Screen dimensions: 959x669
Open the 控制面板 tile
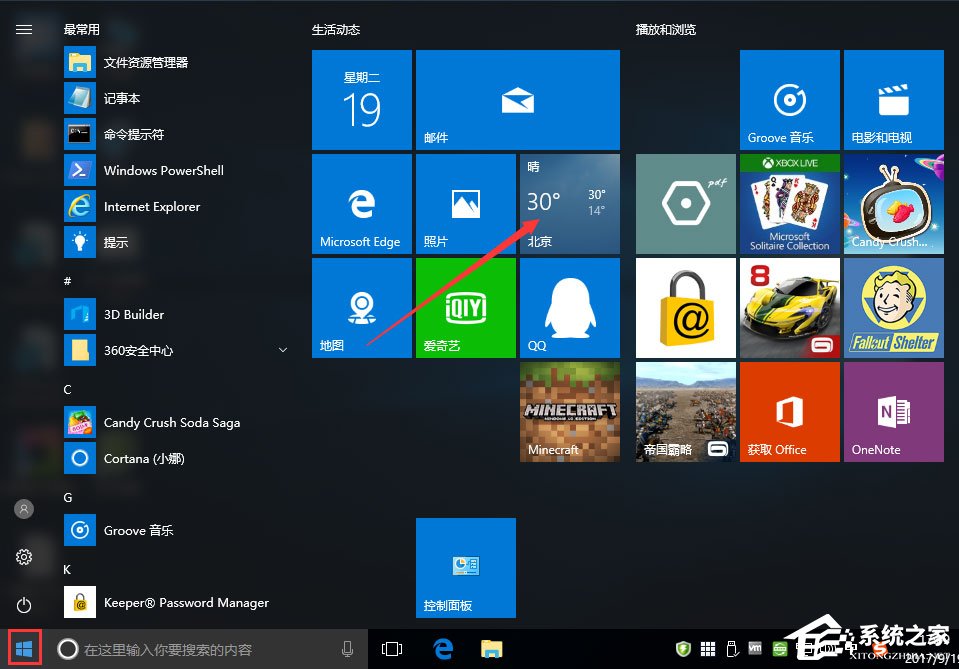465,567
